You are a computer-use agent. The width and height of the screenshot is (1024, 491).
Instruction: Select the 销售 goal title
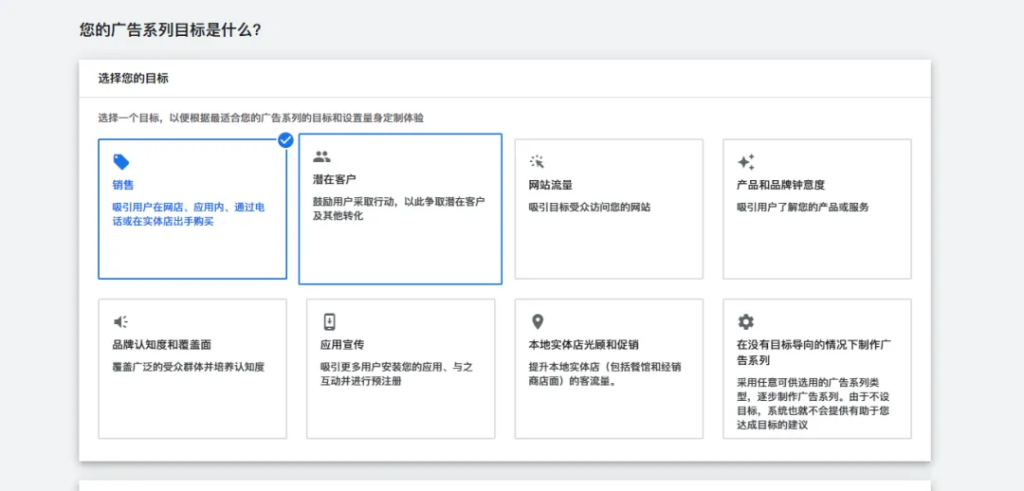click(x=123, y=185)
